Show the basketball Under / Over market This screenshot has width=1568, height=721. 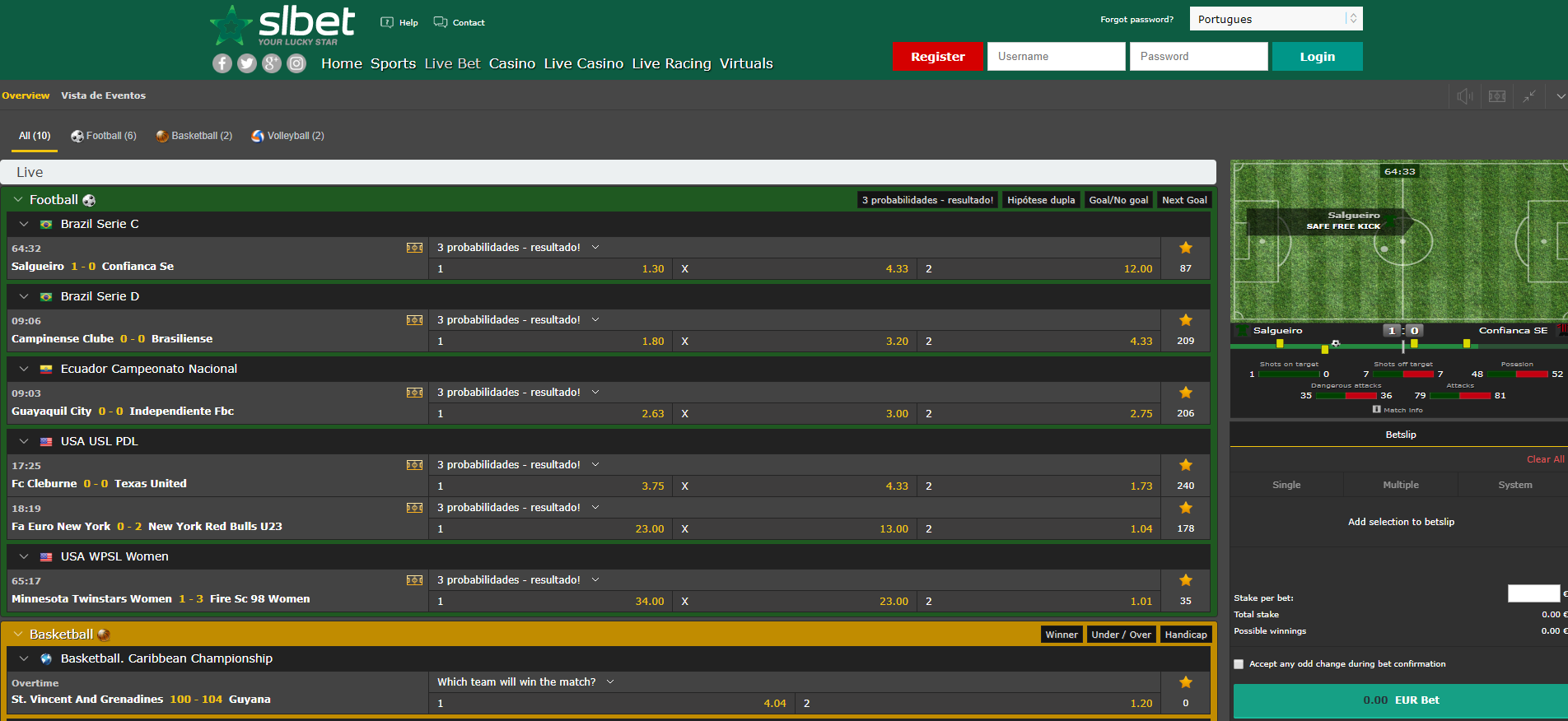coord(1121,635)
